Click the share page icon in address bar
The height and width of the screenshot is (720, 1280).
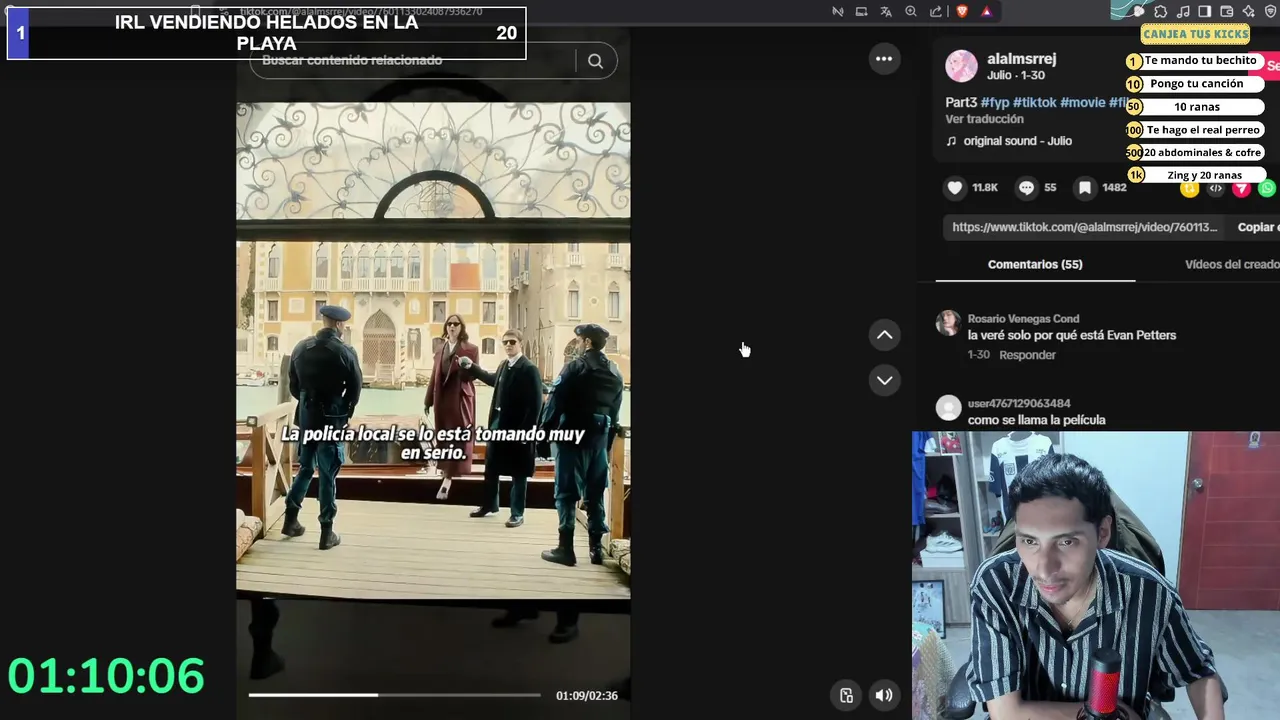pyautogui.click(x=936, y=12)
